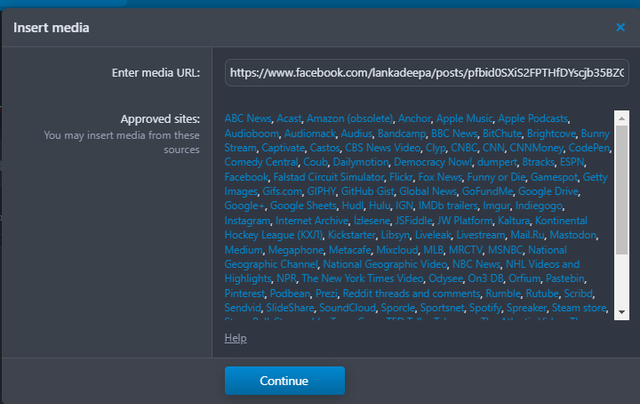Click the Continue button
This screenshot has width=640, height=404.
(x=284, y=381)
